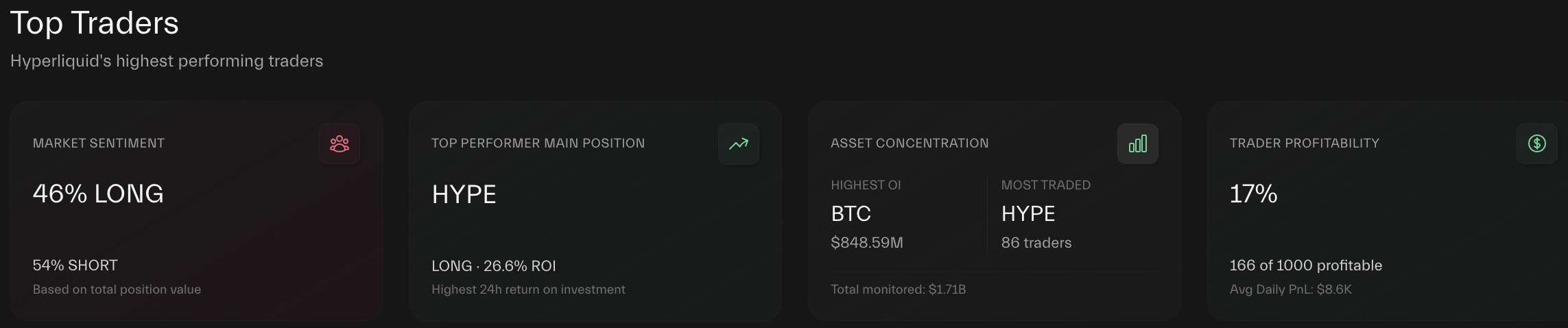1568x328 pixels.
Task: Click BTC under Highest OI
Action: tap(851, 214)
